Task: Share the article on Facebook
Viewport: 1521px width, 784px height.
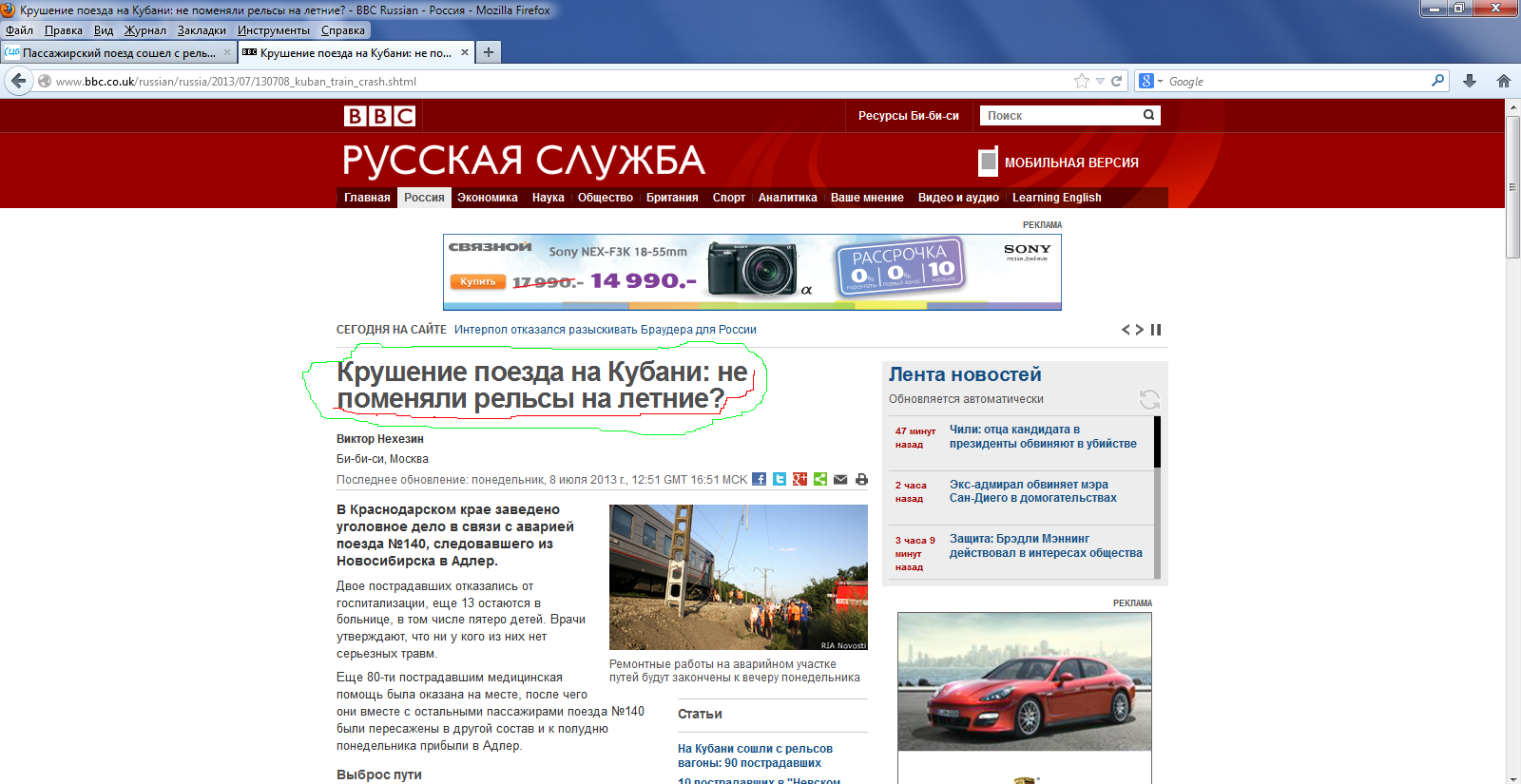Action: pyautogui.click(x=759, y=479)
